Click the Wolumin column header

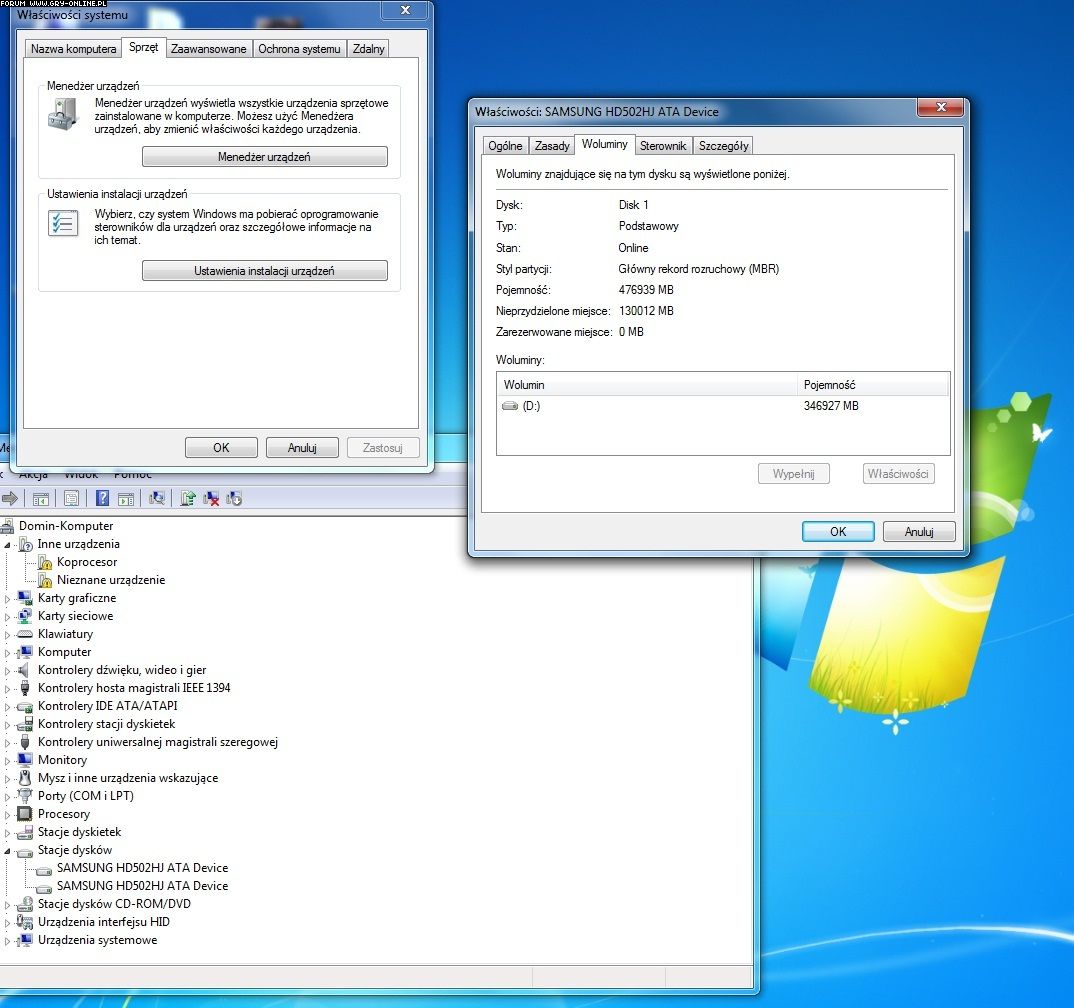[x=647, y=385]
